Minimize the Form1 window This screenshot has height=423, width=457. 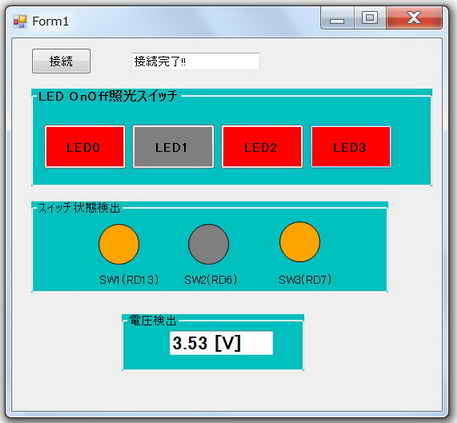[x=337, y=18]
